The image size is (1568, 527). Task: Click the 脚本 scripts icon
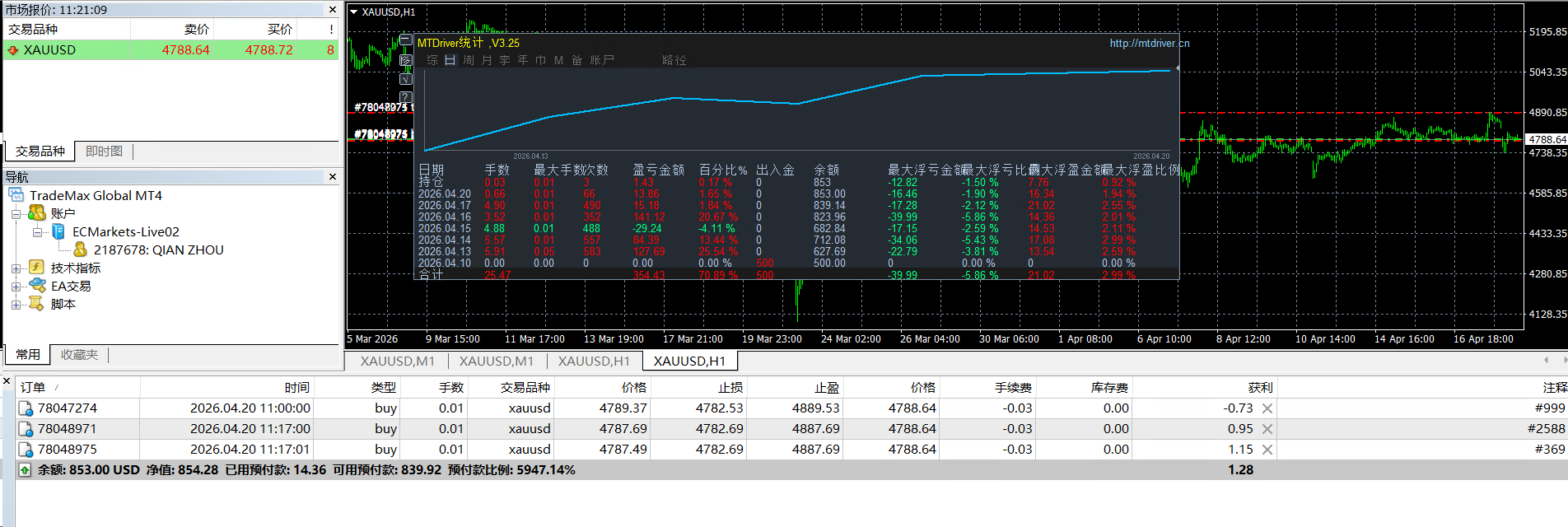[36, 304]
